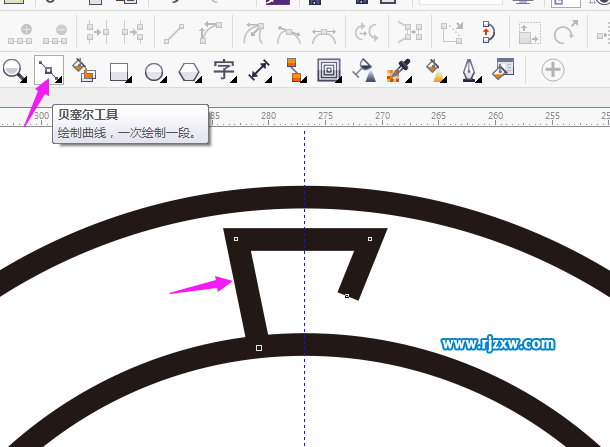
Task: Click the Break Curve icon
Action: (133, 32)
